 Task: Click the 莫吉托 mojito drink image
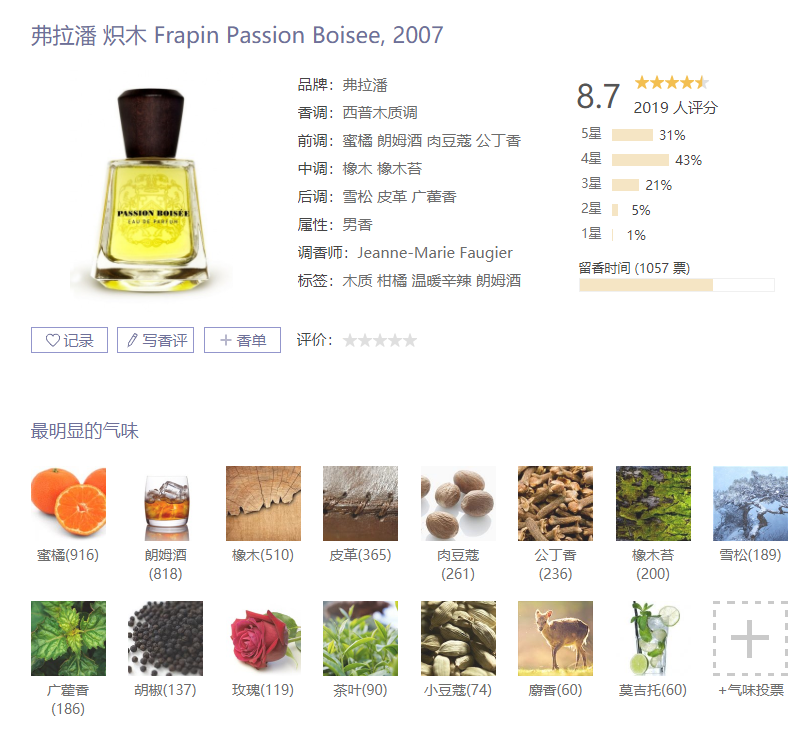pyautogui.click(x=653, y=638)
